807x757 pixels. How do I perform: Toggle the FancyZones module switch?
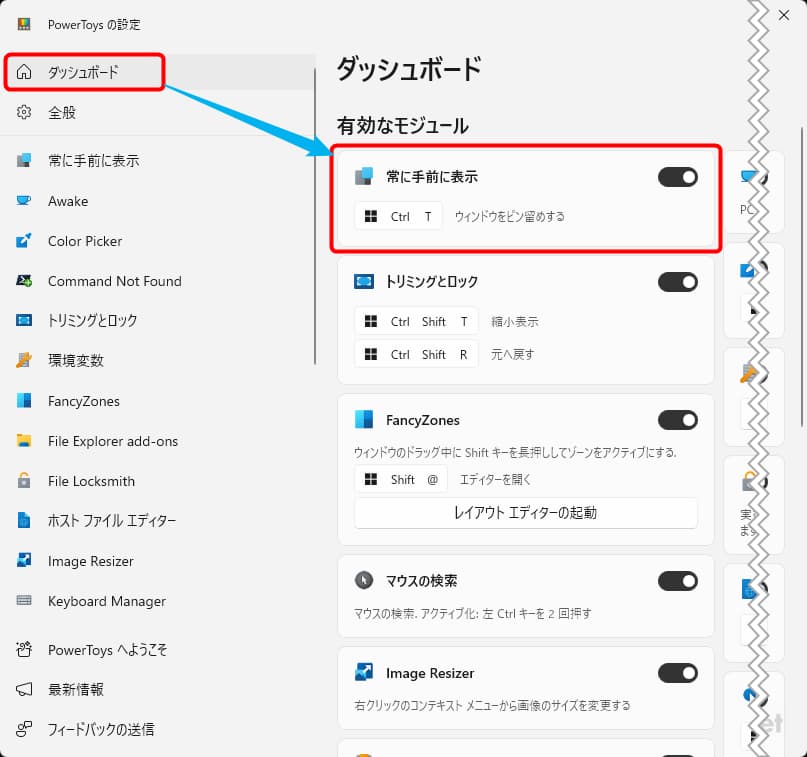coord(677,420)
